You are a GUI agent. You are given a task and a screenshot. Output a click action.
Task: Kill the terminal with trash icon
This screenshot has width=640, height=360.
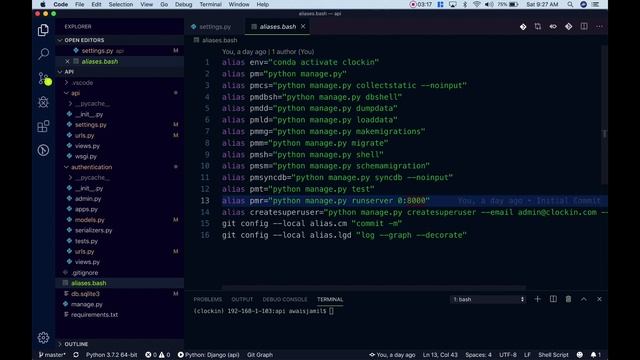tap(568, 299)
